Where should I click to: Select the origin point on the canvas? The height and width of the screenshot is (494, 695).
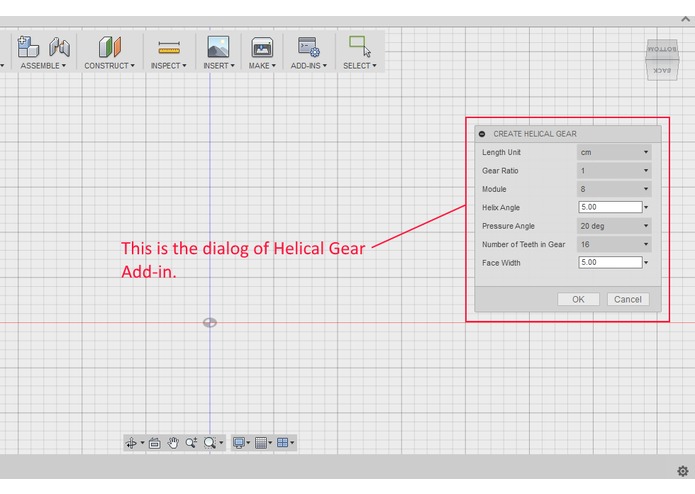pos(210,323)
